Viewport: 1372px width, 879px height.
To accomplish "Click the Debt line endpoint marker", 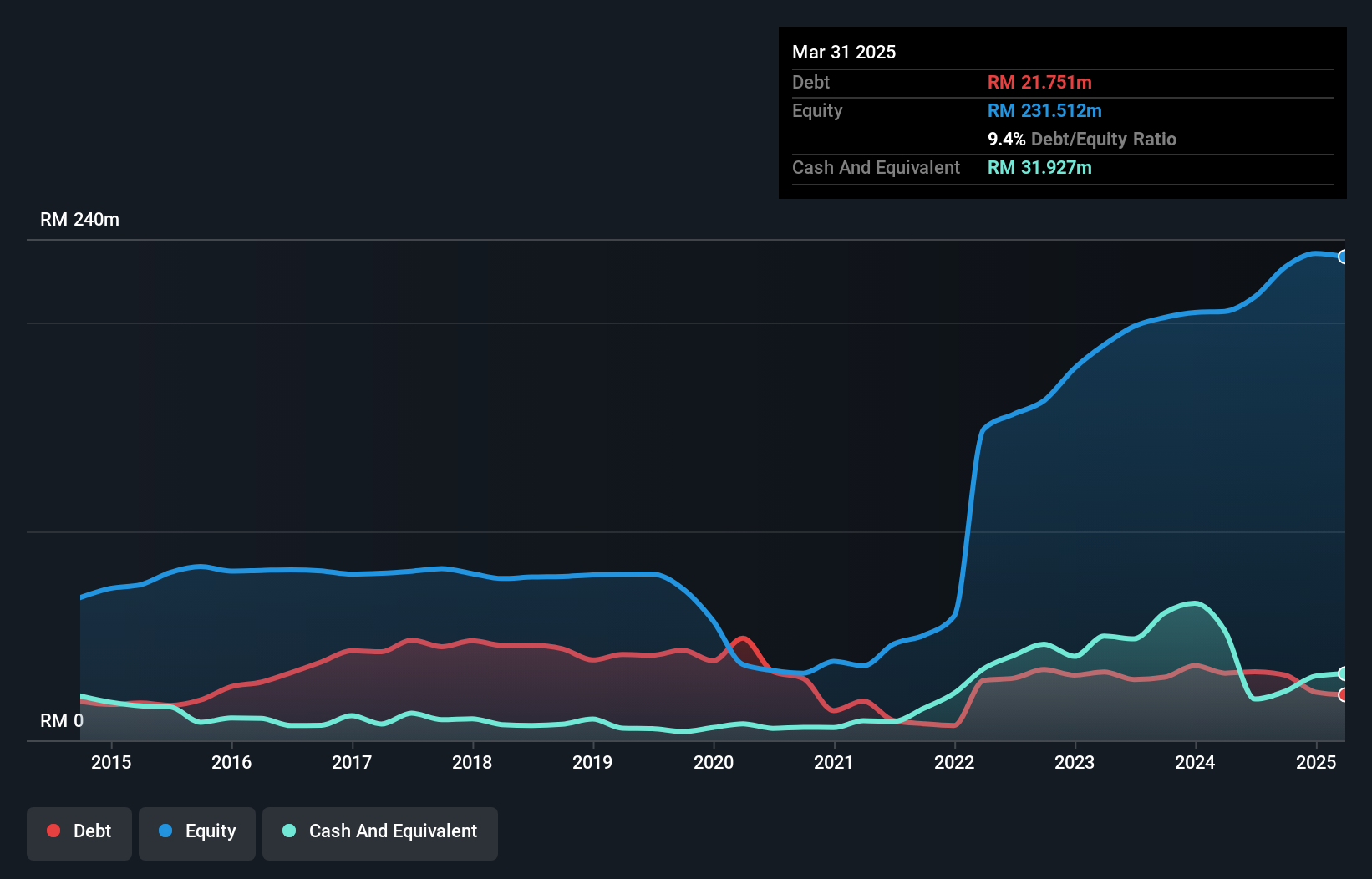I will click(x=1343, y=695).
